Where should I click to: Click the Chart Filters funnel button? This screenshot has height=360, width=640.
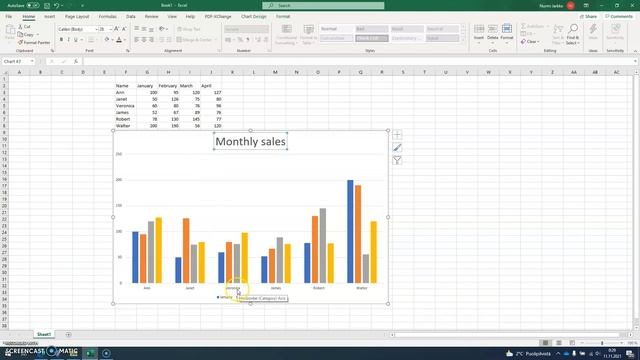click(397, 160)
